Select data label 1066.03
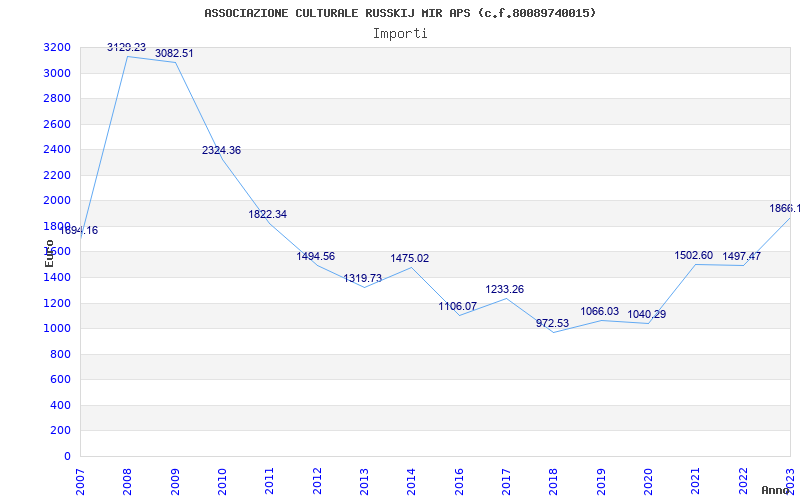The image size is (800, 500). [599, 312]
